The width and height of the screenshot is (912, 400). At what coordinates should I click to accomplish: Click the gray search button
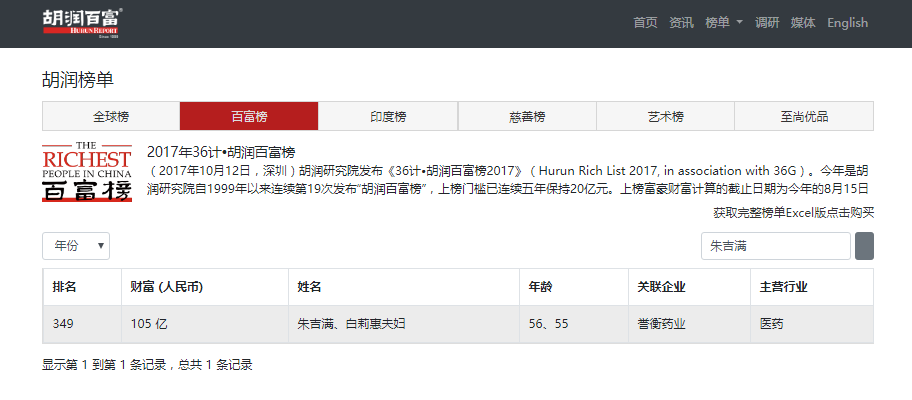[x=864, y=246]
